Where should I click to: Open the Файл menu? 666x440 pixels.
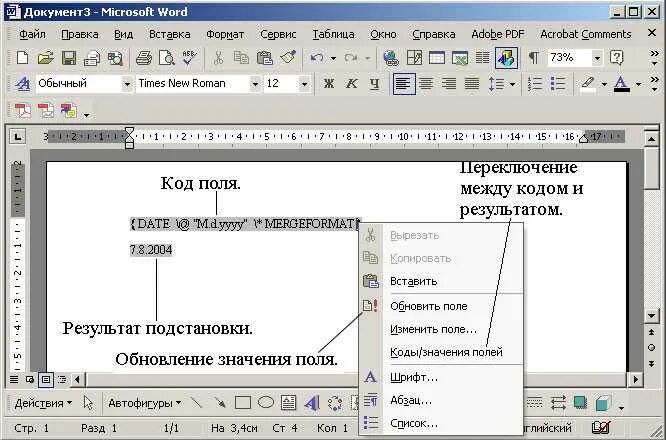(x=32, y=34)
